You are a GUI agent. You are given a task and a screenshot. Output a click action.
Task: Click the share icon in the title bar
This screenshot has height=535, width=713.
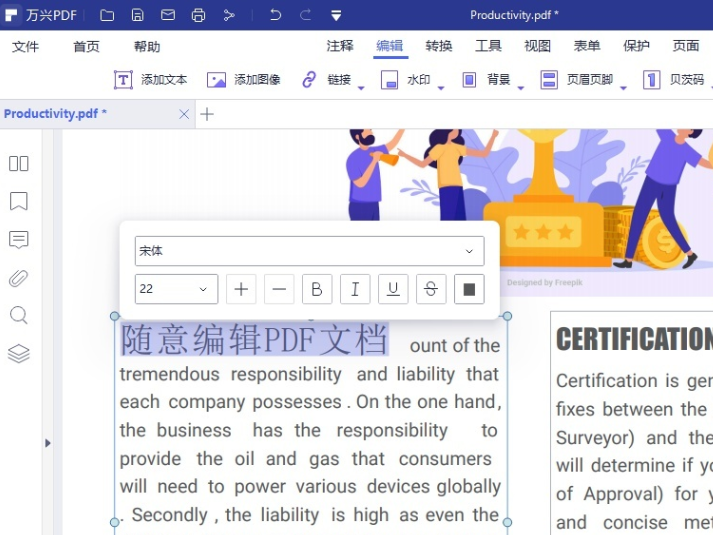point(229,15)
